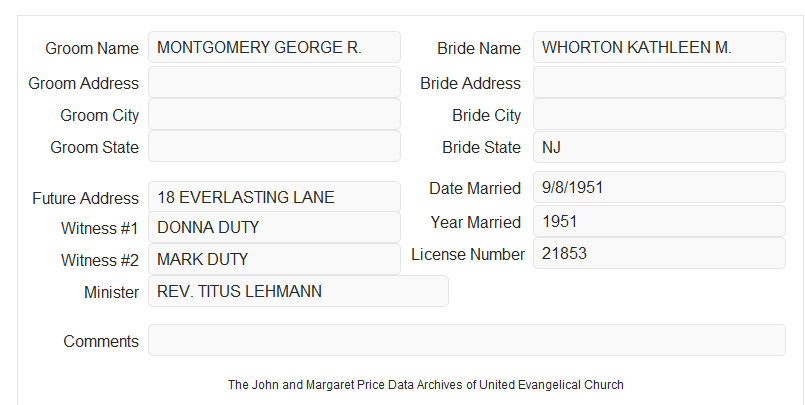Focus the empty Bride Address field
This screenshot has width=805, height=405.
point(659,82)
